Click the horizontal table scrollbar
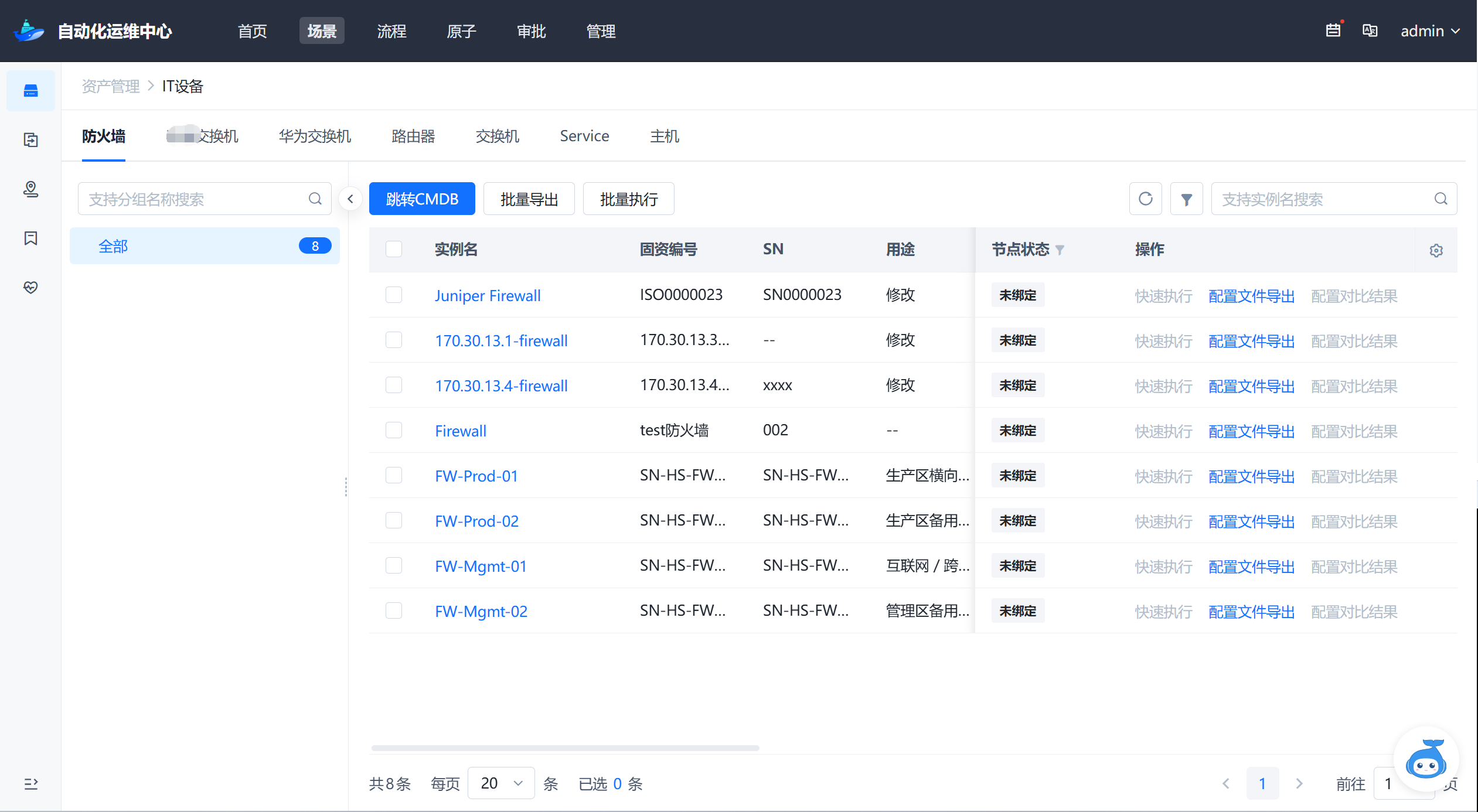 [x=565, y=748]
